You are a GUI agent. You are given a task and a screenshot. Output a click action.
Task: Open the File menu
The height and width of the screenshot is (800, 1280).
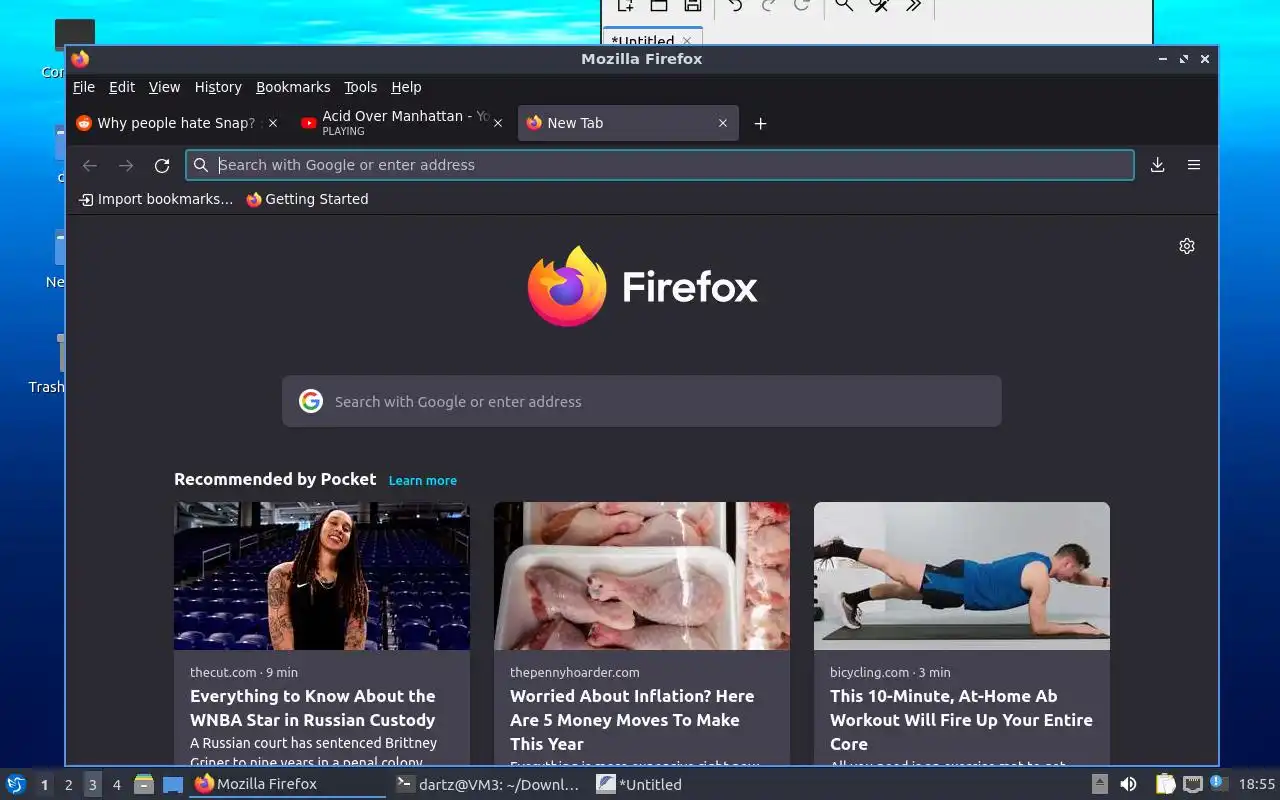tap(84, 87)
